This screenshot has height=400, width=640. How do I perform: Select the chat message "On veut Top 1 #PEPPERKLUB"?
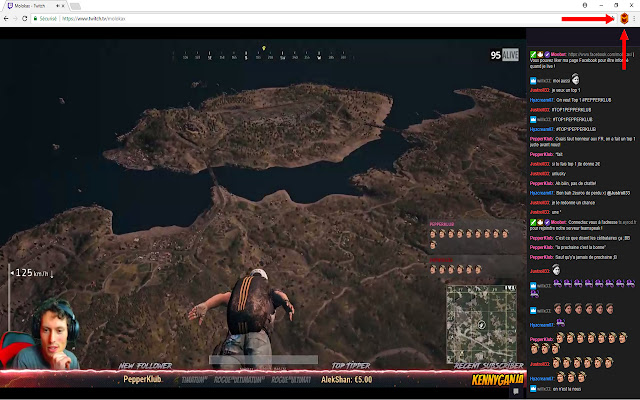(x=584, y=100)
